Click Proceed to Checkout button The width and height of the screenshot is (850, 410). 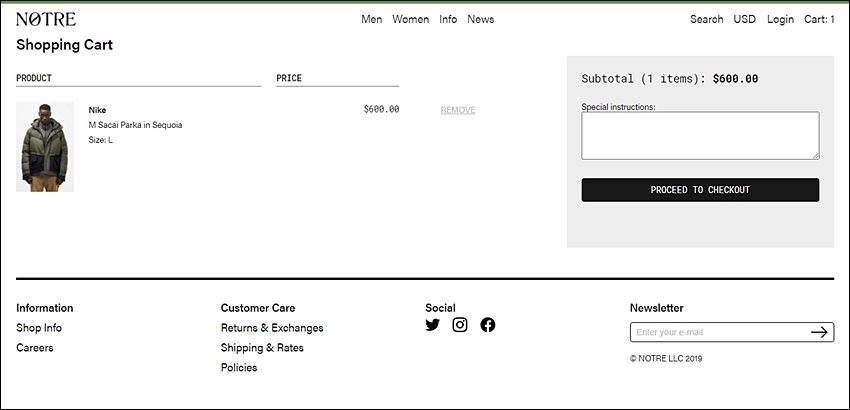click(x=700, y=190)
